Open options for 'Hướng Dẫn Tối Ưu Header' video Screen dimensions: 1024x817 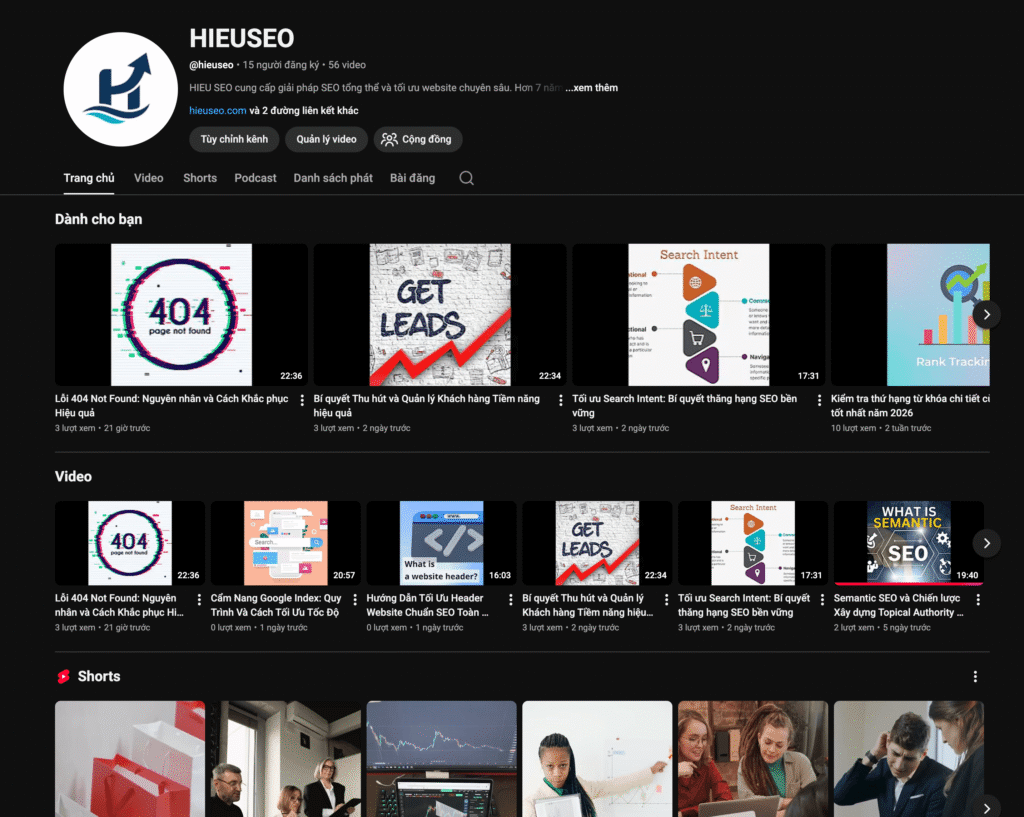point(511,600)
